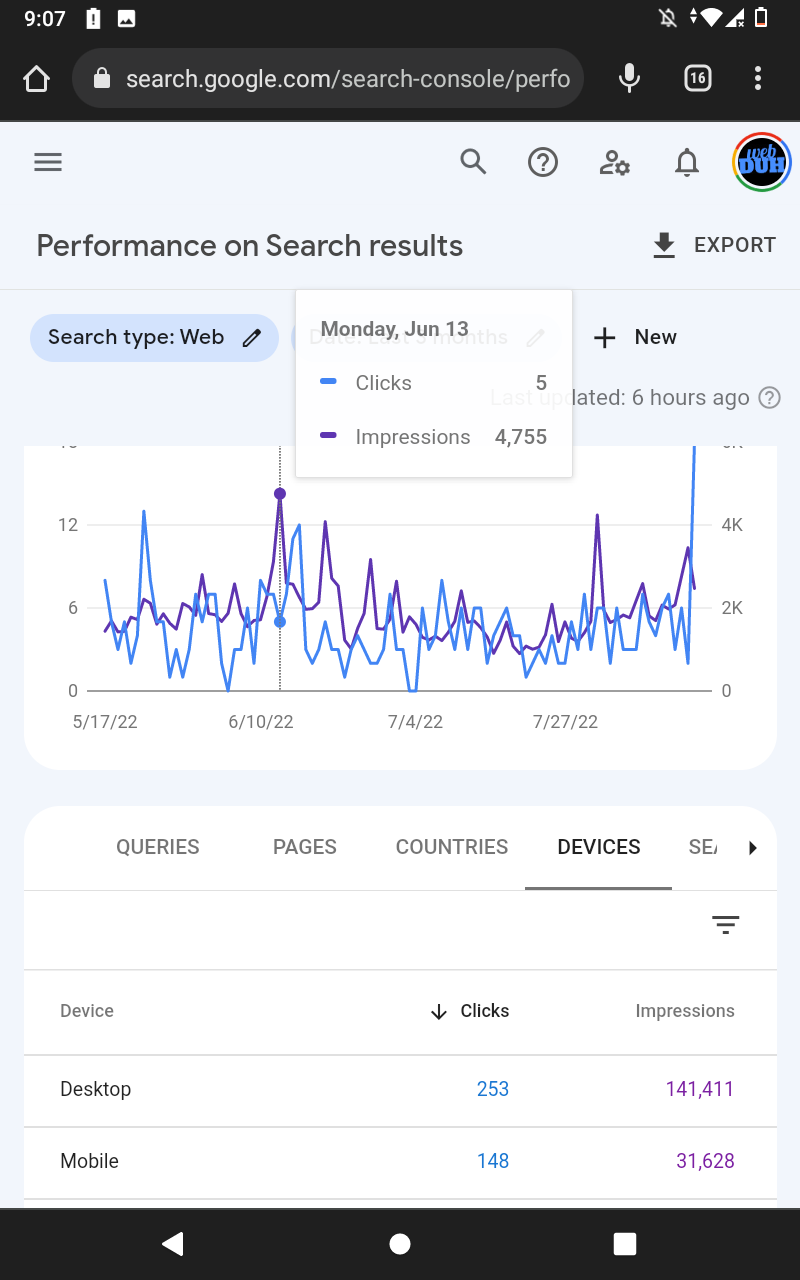Switch to the Queries tab
The width and height of the screenshot is (800, 1280).
click(158, 847)
